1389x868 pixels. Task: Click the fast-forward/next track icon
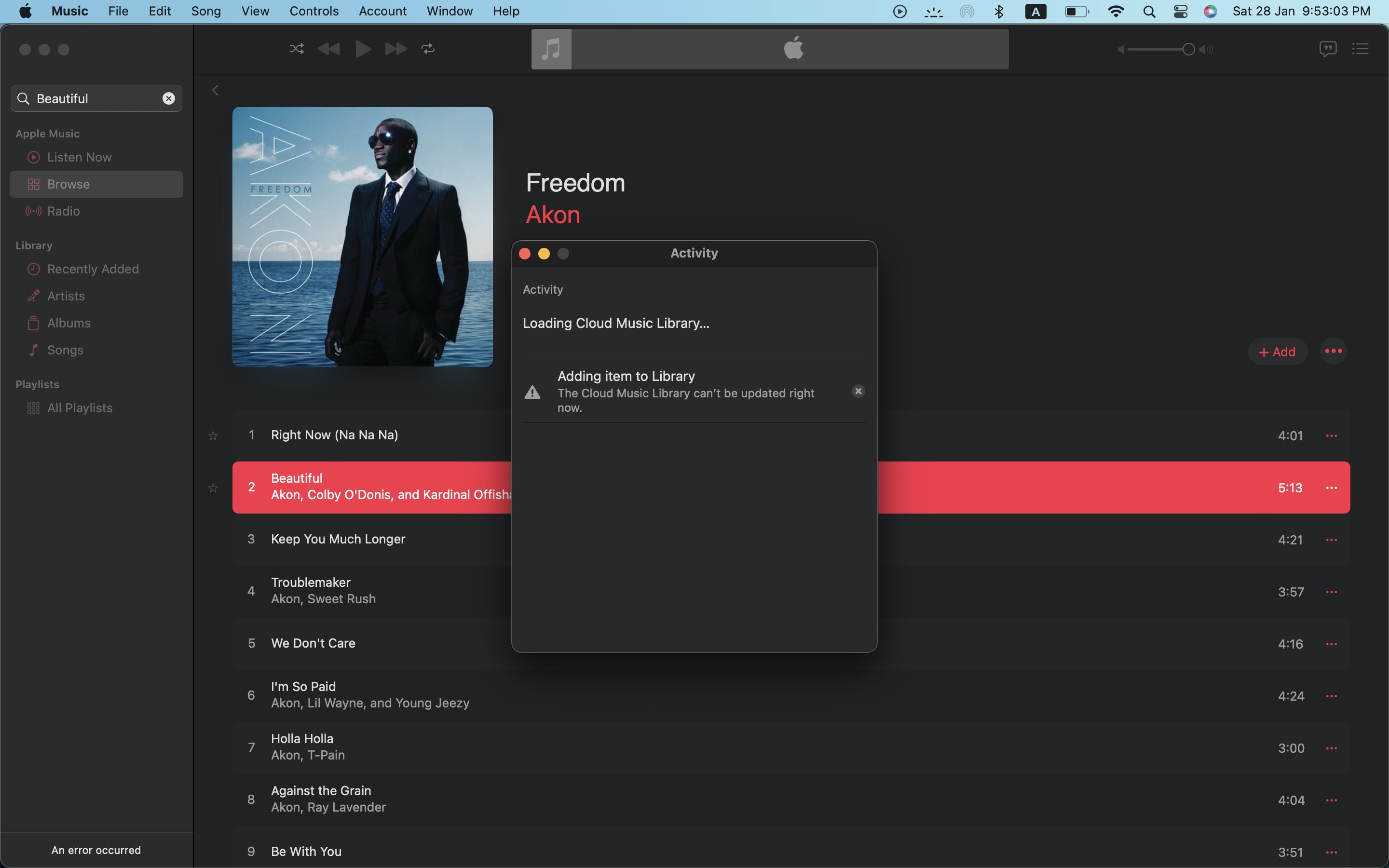tap(395, 49)
